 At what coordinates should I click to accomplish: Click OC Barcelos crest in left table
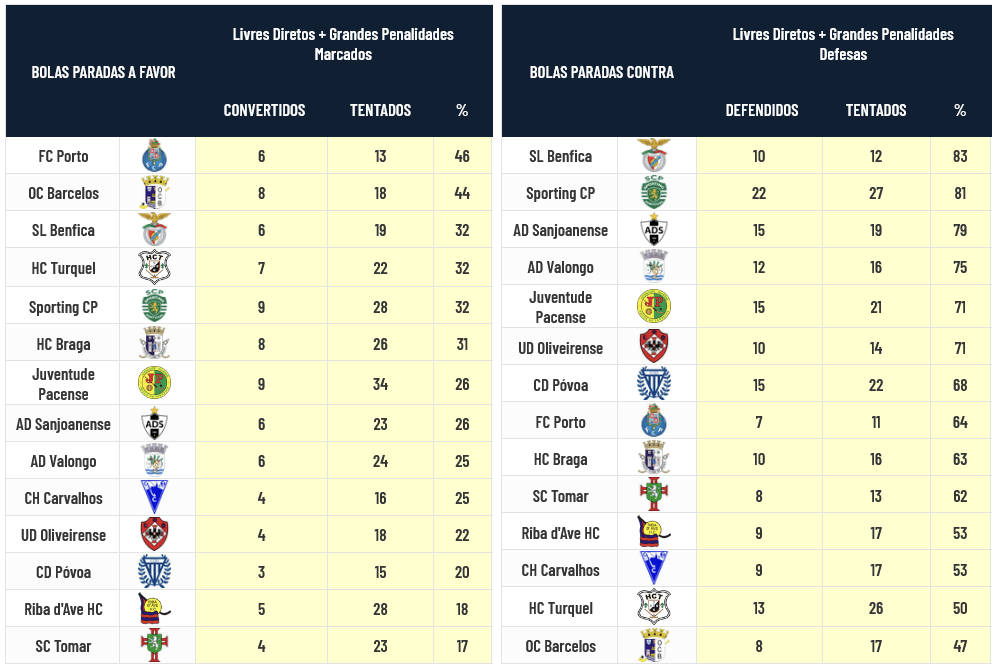(x=154, y=193)
